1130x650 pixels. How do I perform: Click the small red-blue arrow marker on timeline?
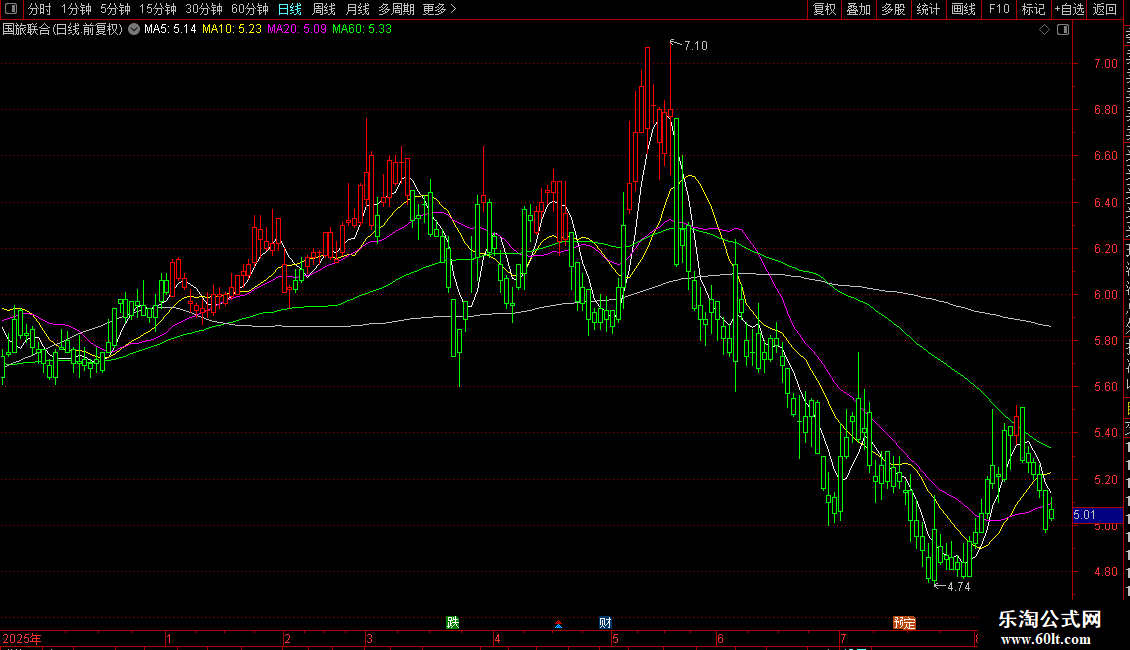(559, 624)
